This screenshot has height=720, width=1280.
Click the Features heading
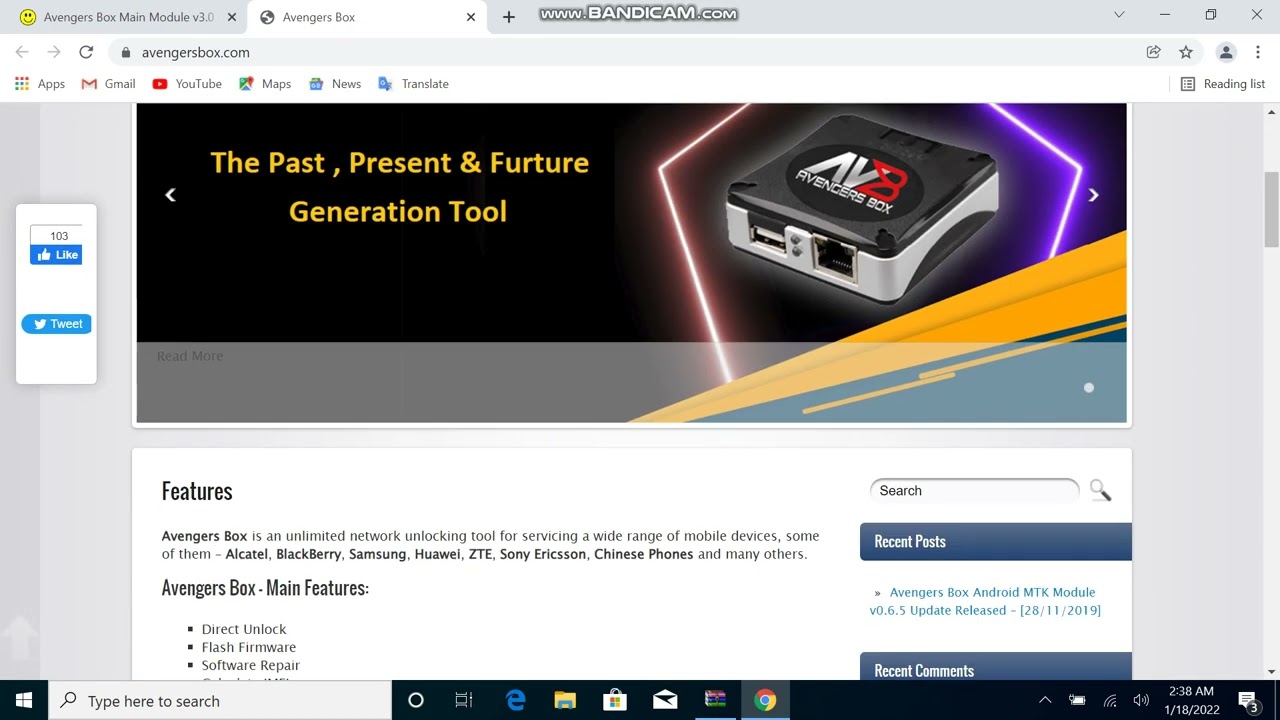(x=197, y=491)
